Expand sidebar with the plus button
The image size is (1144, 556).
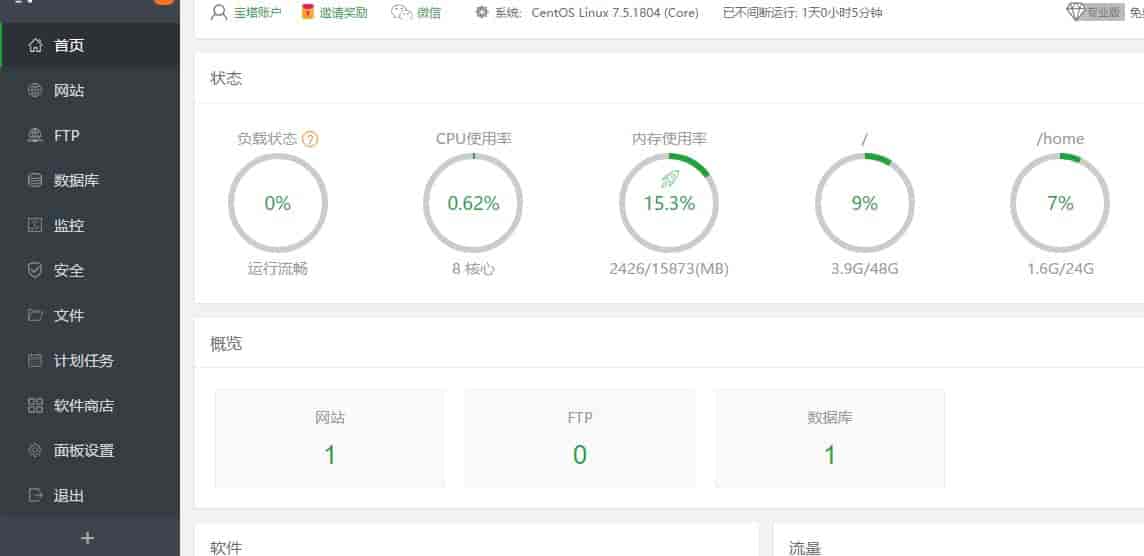coord(88,538)
